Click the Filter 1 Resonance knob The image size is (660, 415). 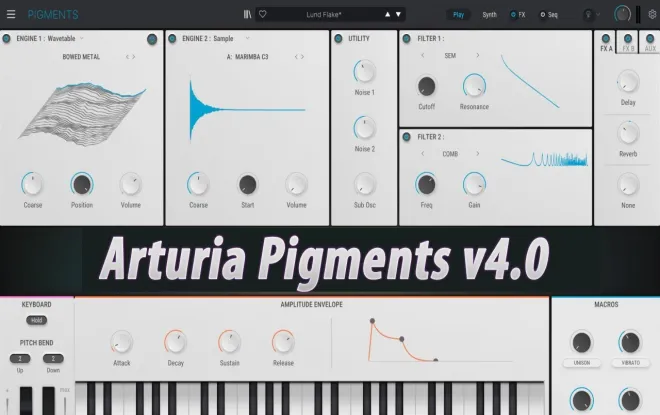474,86
